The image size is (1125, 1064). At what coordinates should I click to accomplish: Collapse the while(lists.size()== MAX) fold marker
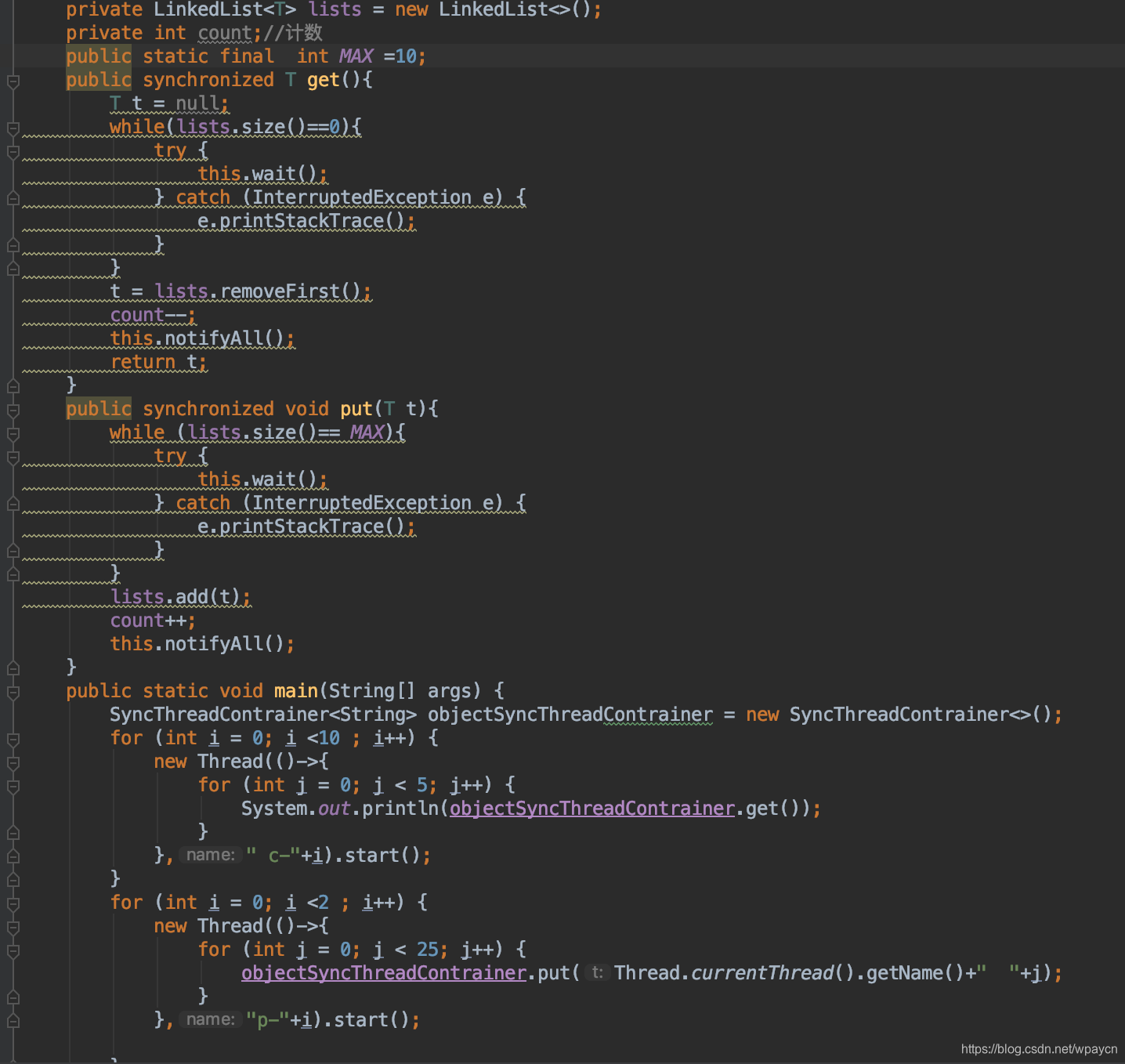[13, 433]
